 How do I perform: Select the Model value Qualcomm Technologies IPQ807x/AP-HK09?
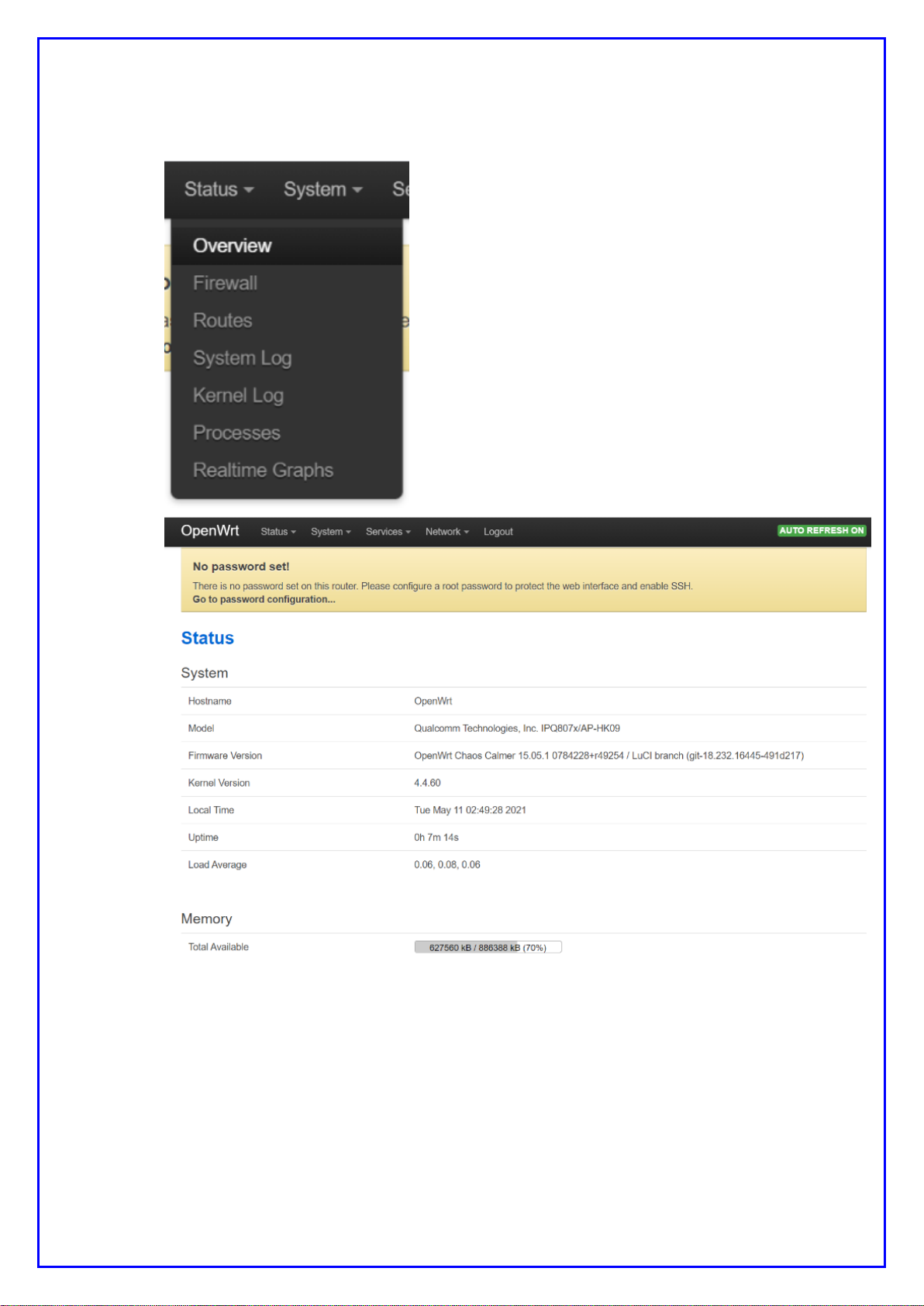pyautogui.click(x=517, y=728)
